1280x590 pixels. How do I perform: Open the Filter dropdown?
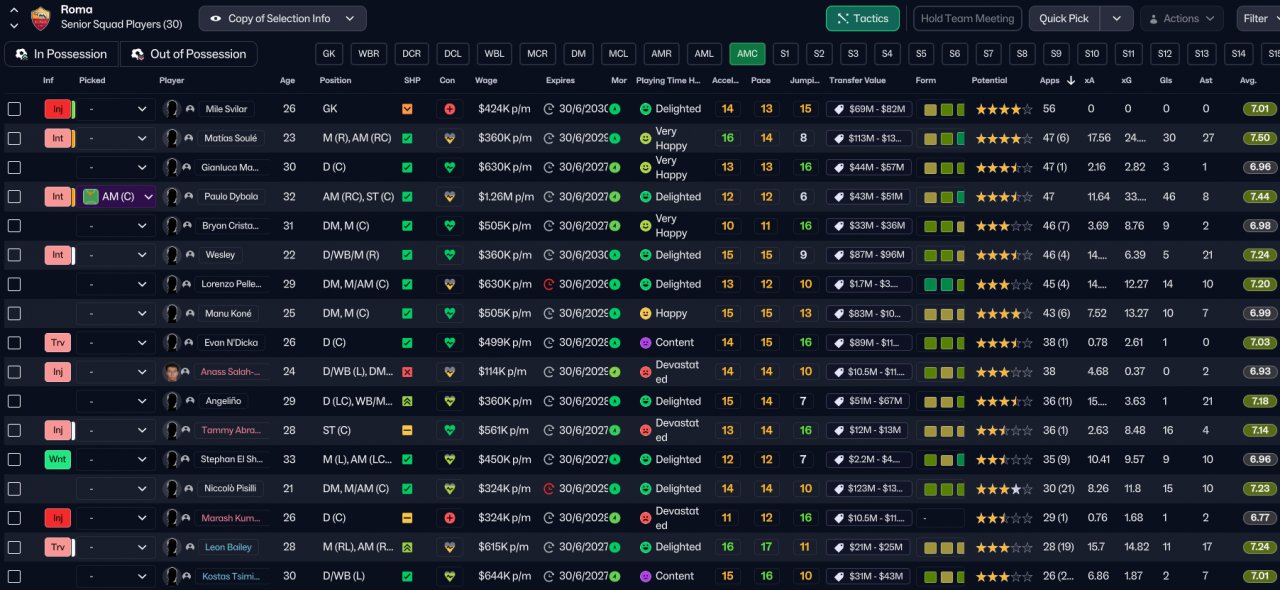(1258, 18)
